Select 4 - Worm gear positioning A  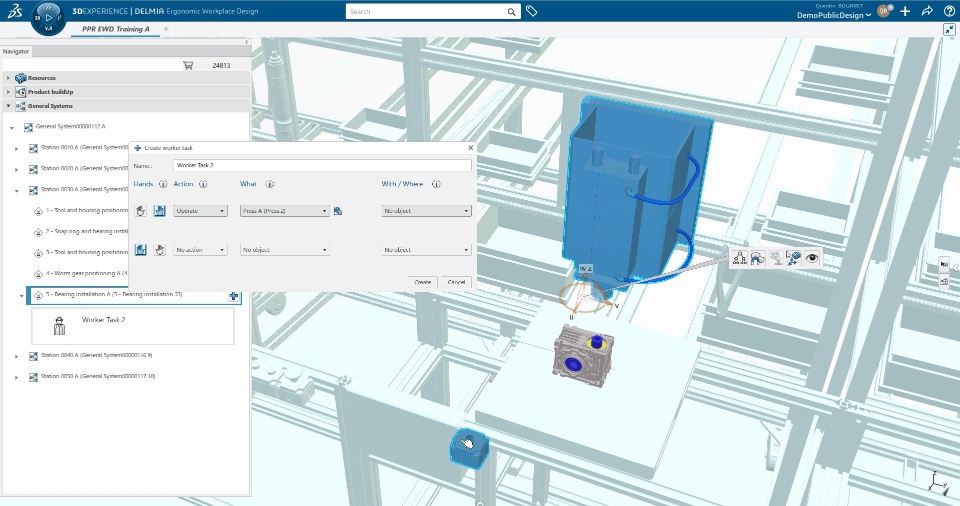(86, 273)
